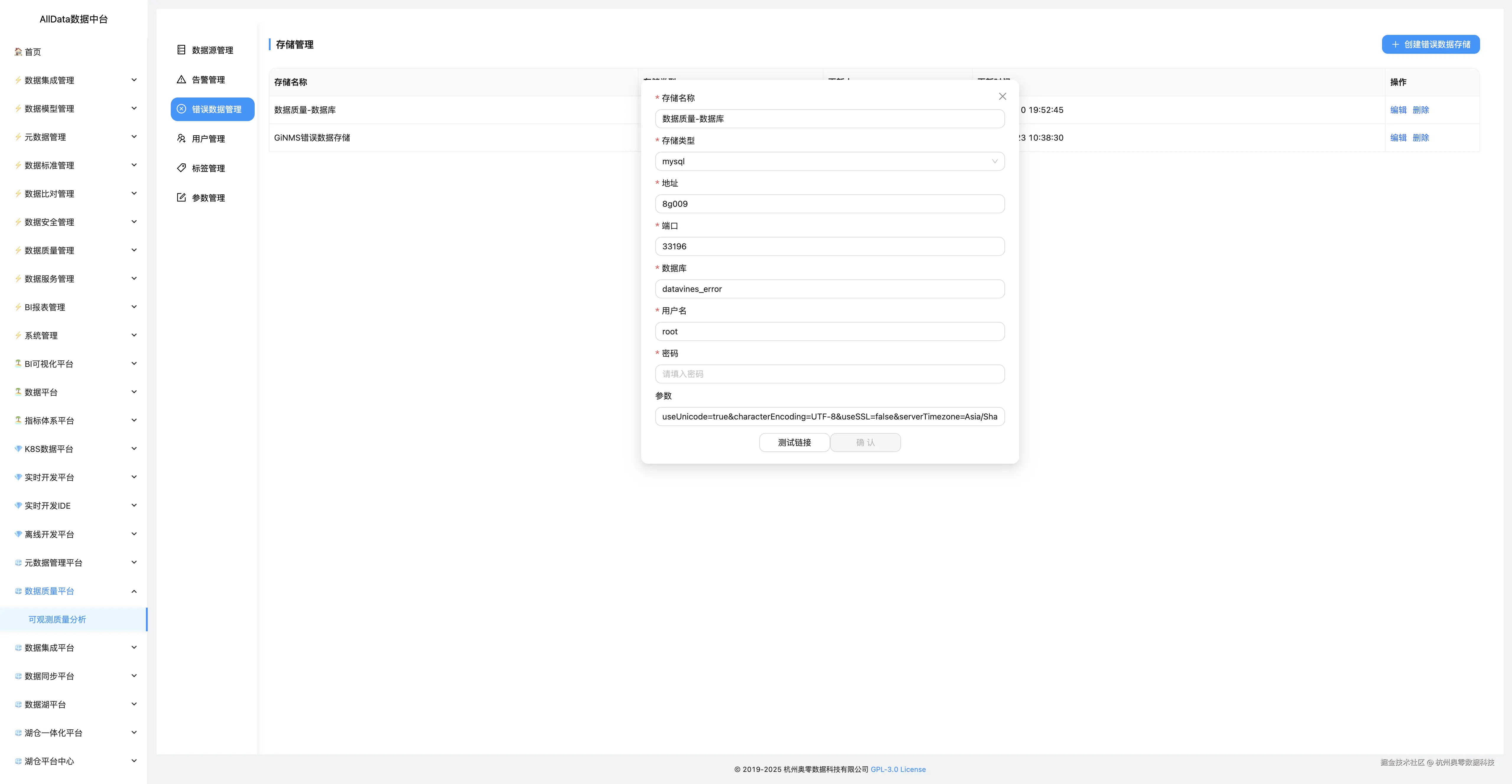Click the 标签管理 tag icon
The image size is (1512, 784).
[181, 168]
